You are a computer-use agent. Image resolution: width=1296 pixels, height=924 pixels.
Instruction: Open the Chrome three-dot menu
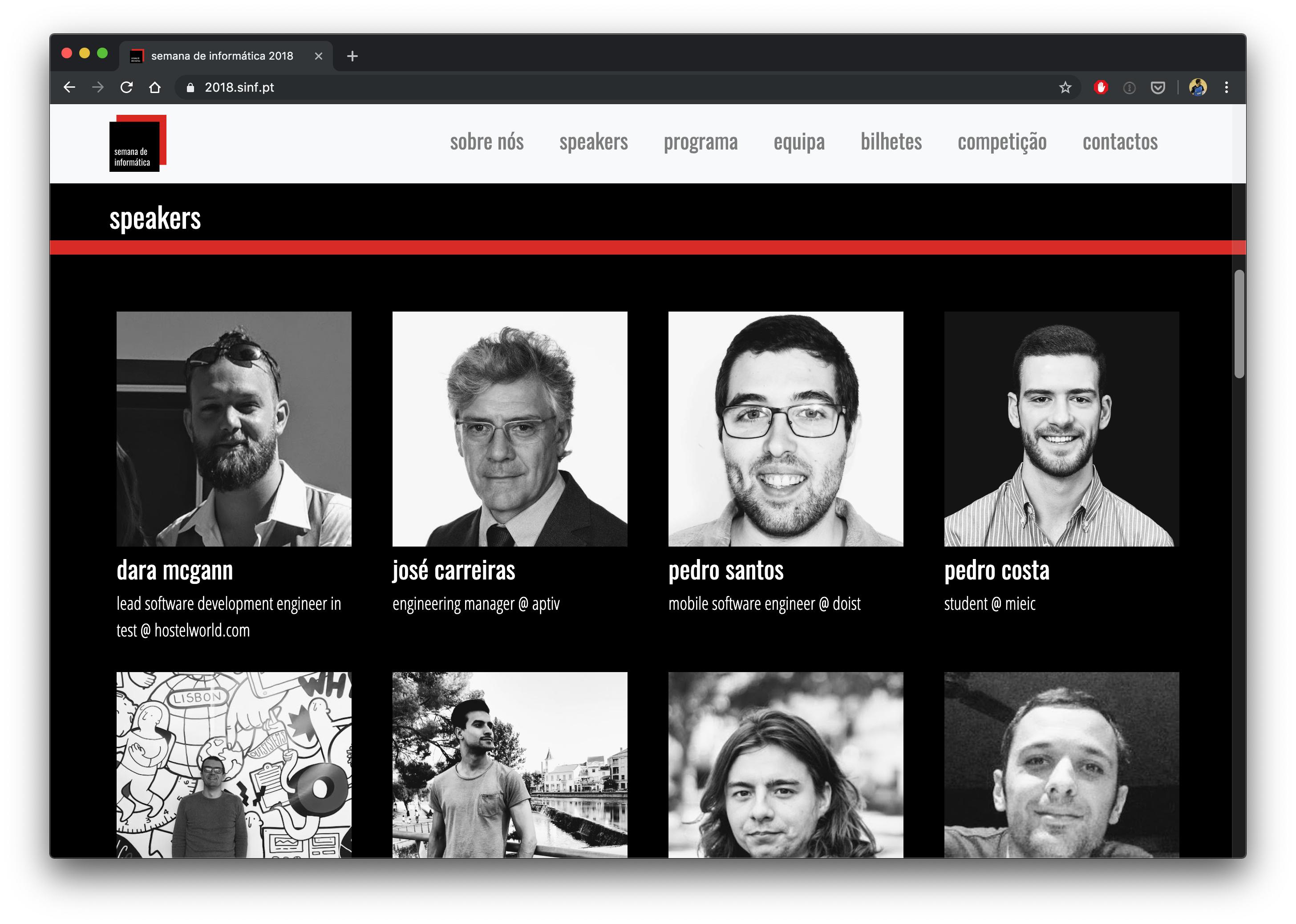pos(1226,87)
